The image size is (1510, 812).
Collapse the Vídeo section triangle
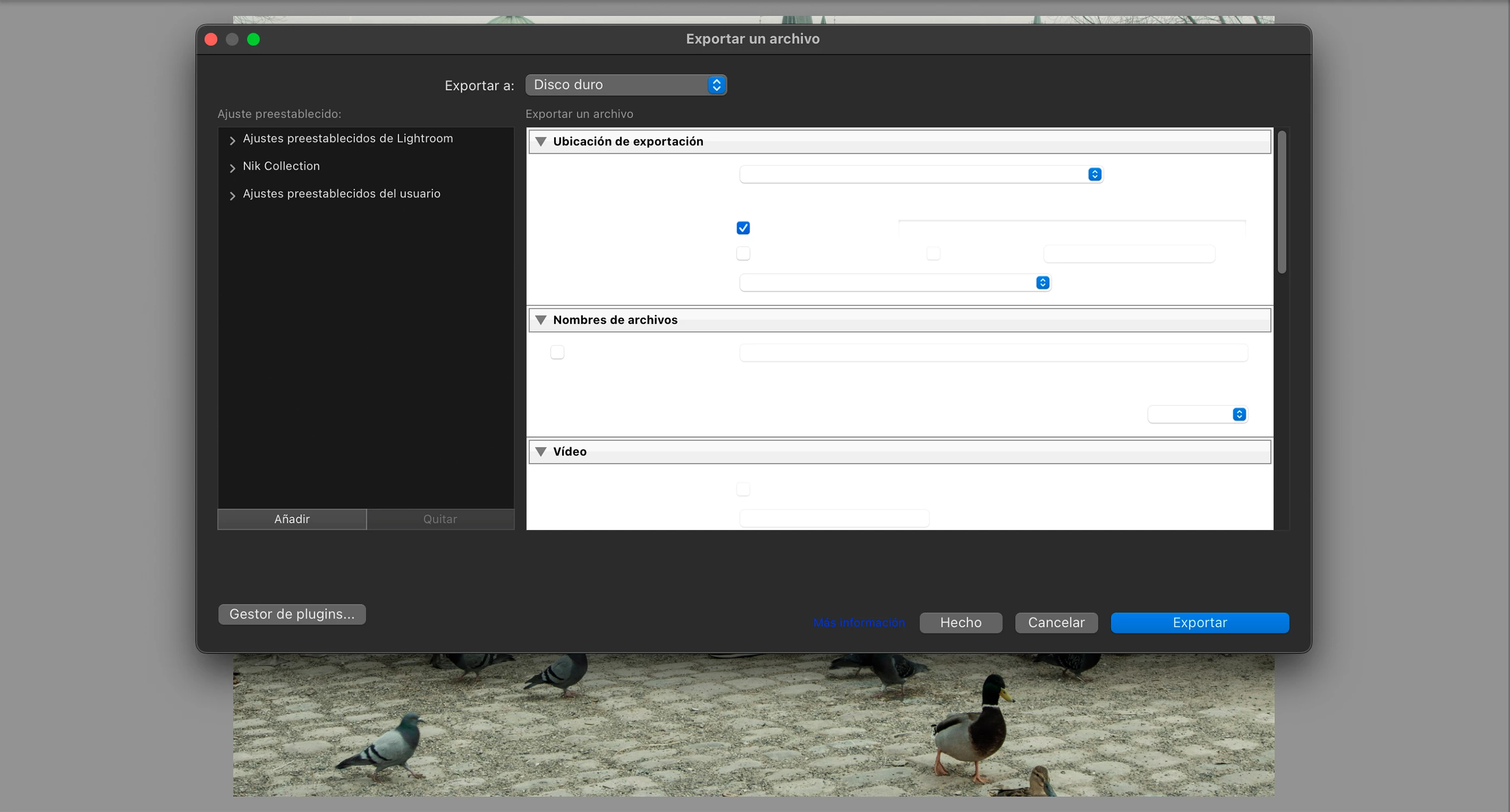point(541,451)
